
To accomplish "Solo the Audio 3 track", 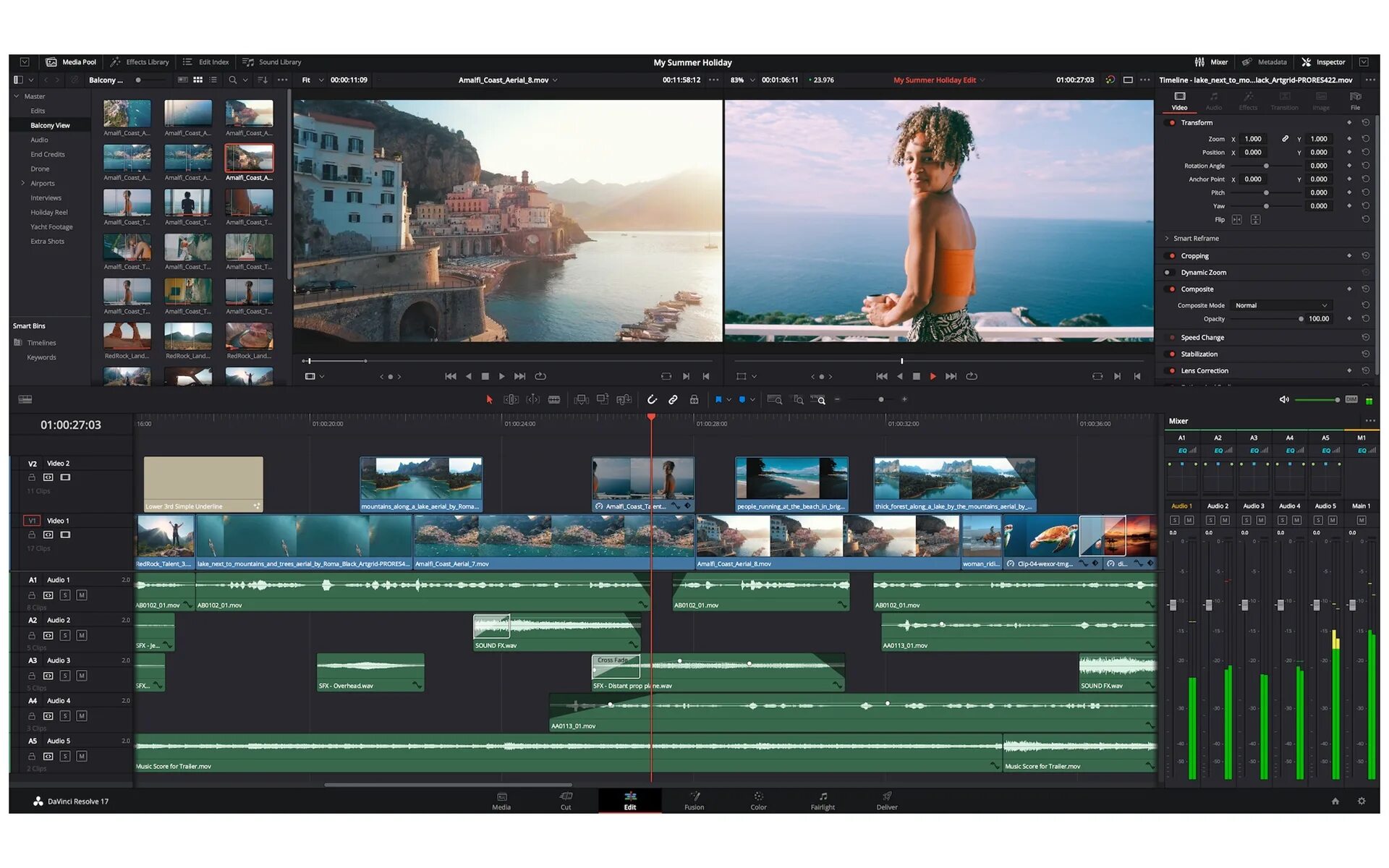I will [65, 676].
